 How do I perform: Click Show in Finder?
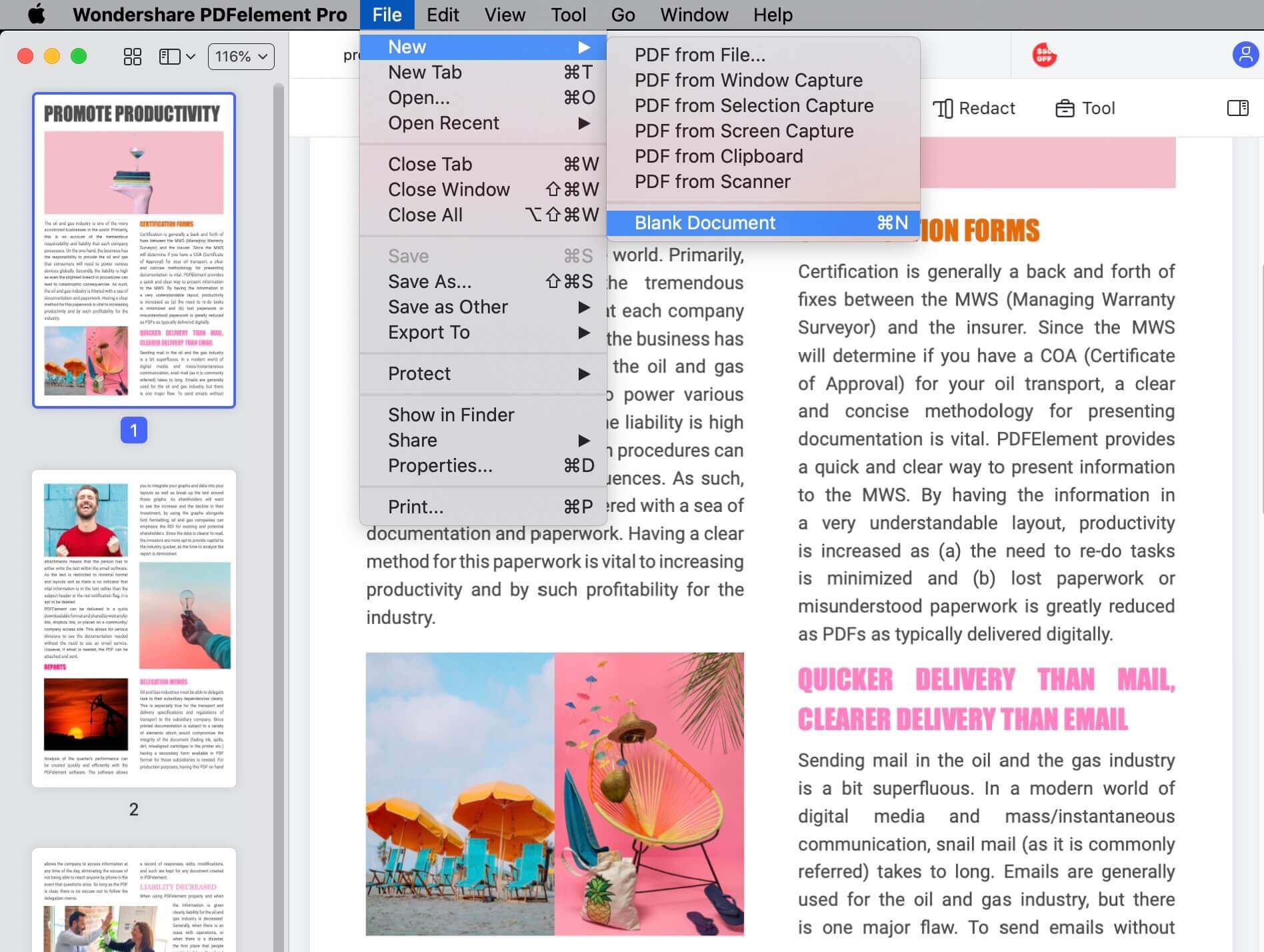[451, 414]
